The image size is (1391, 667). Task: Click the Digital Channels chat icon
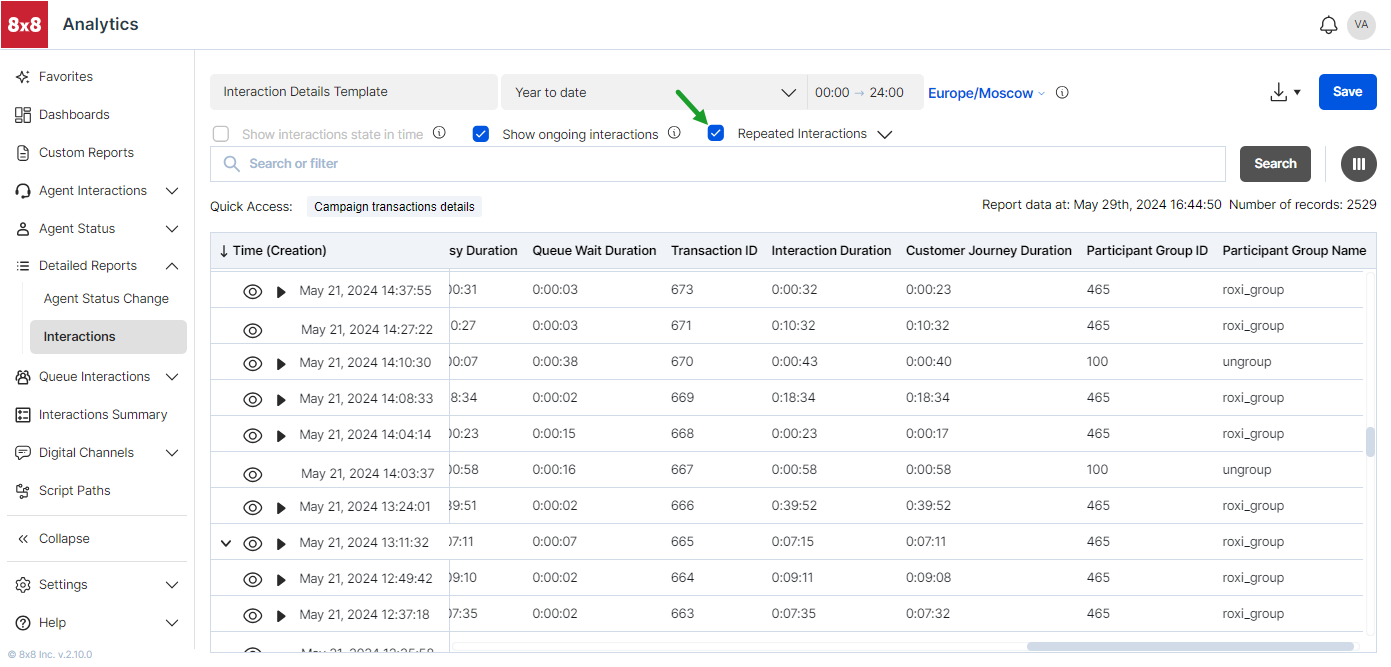[x=23, y=453]
